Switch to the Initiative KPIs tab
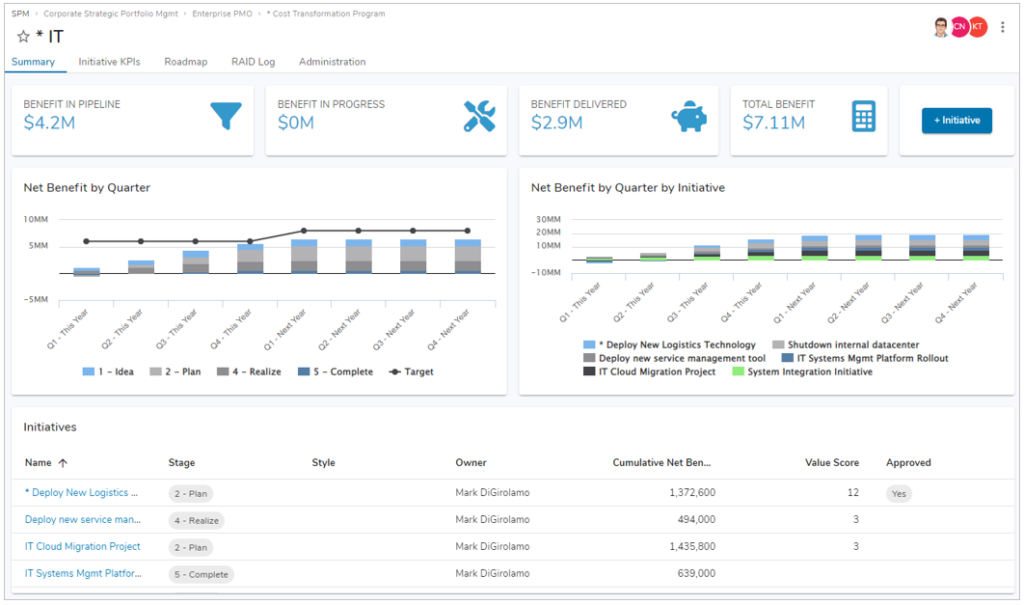1024x605 pixels. coord(109,61)
